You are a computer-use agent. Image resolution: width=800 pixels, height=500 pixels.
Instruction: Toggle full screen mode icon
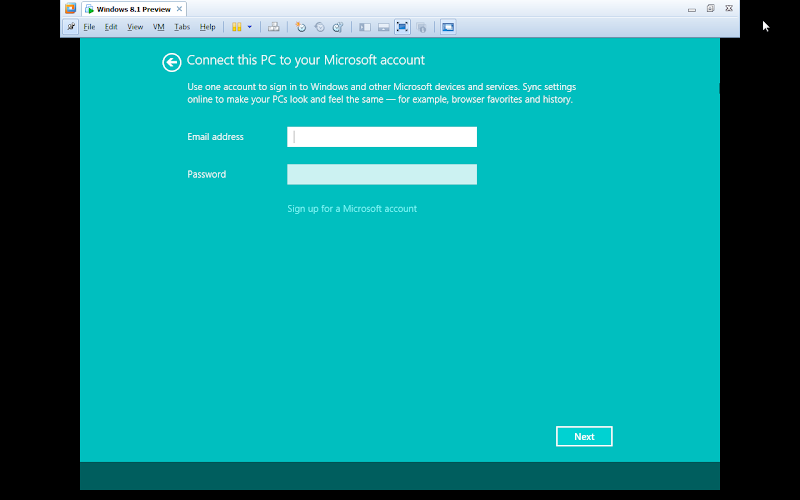[402, 27]
